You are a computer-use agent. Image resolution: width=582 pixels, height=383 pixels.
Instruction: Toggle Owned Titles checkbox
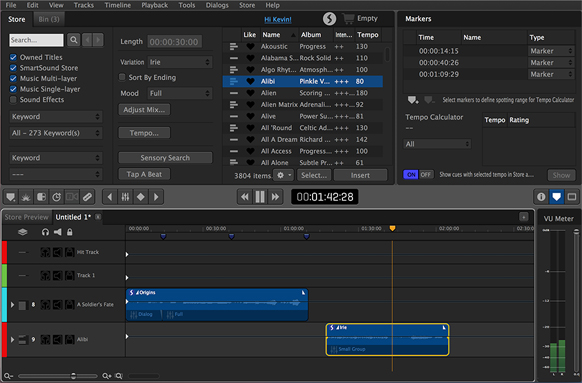(x=13, y=57)
